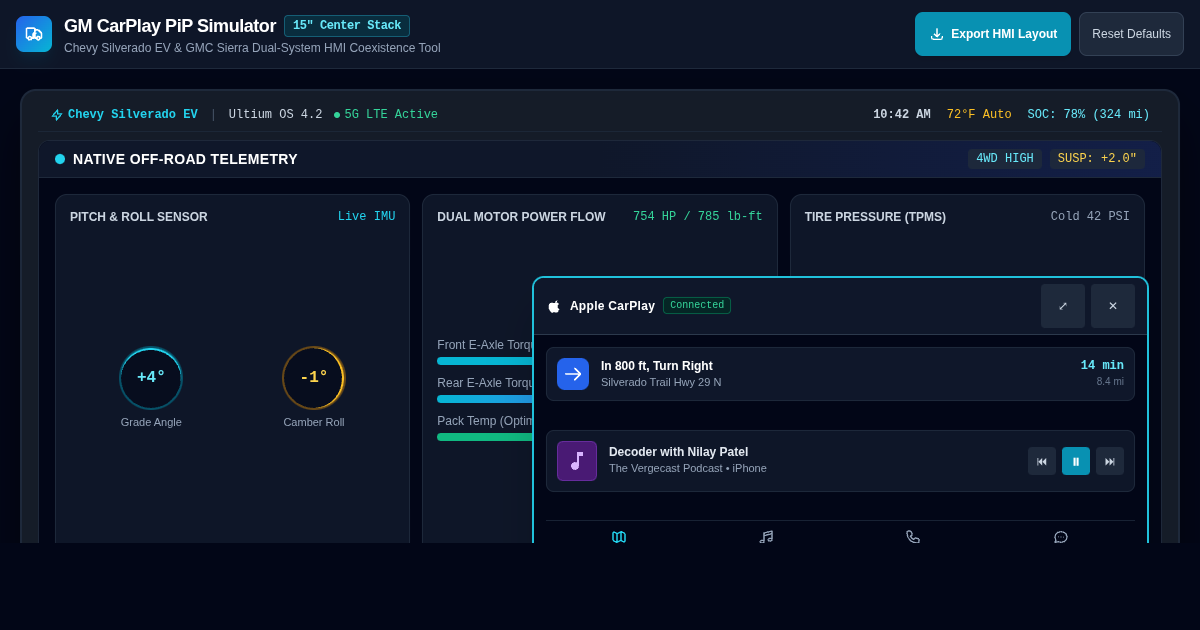Screen dimensions: 1200x630
Task: Click the Connected status badge
Action: click(x=697, y=306)
